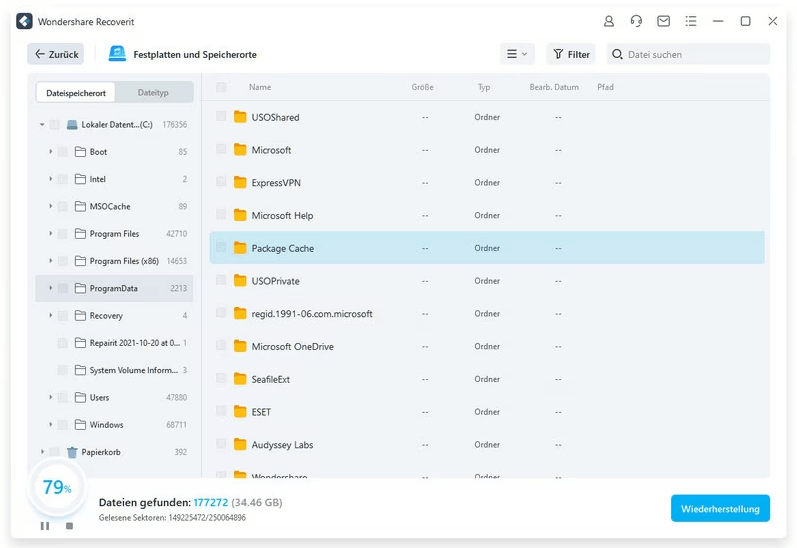The width and height of the screenshot is (797, 548).
Task: Click the Zurück back button
Action: coord(56,54)
